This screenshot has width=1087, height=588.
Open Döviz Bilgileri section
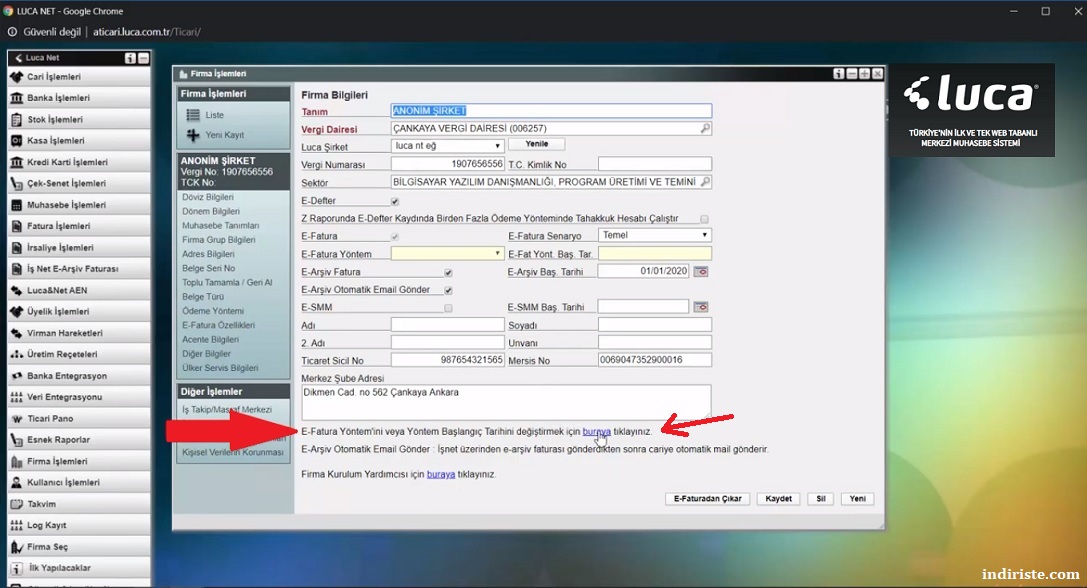[208, 197]
